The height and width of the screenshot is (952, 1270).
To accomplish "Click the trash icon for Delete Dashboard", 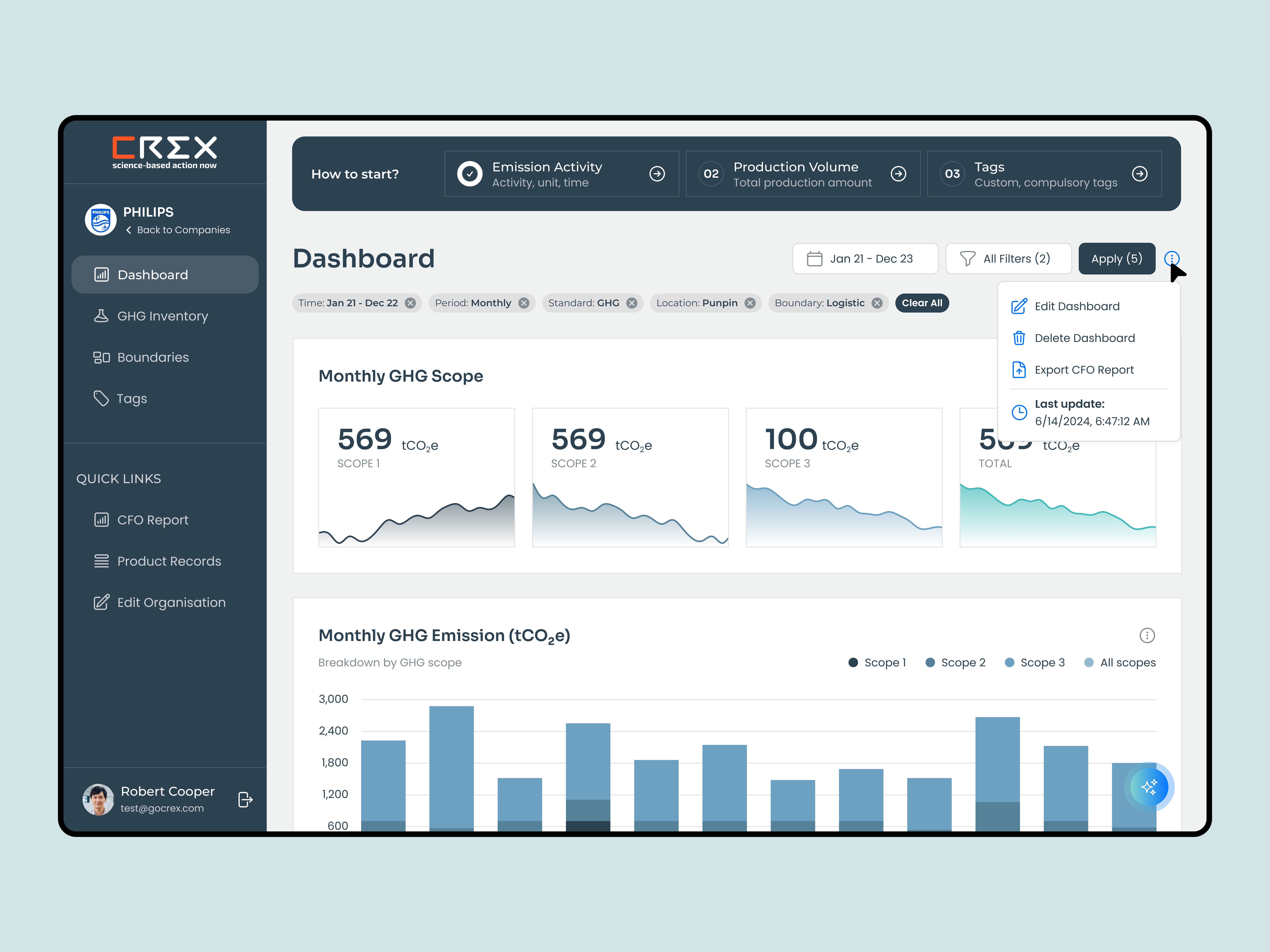I will pos(1019,338).
